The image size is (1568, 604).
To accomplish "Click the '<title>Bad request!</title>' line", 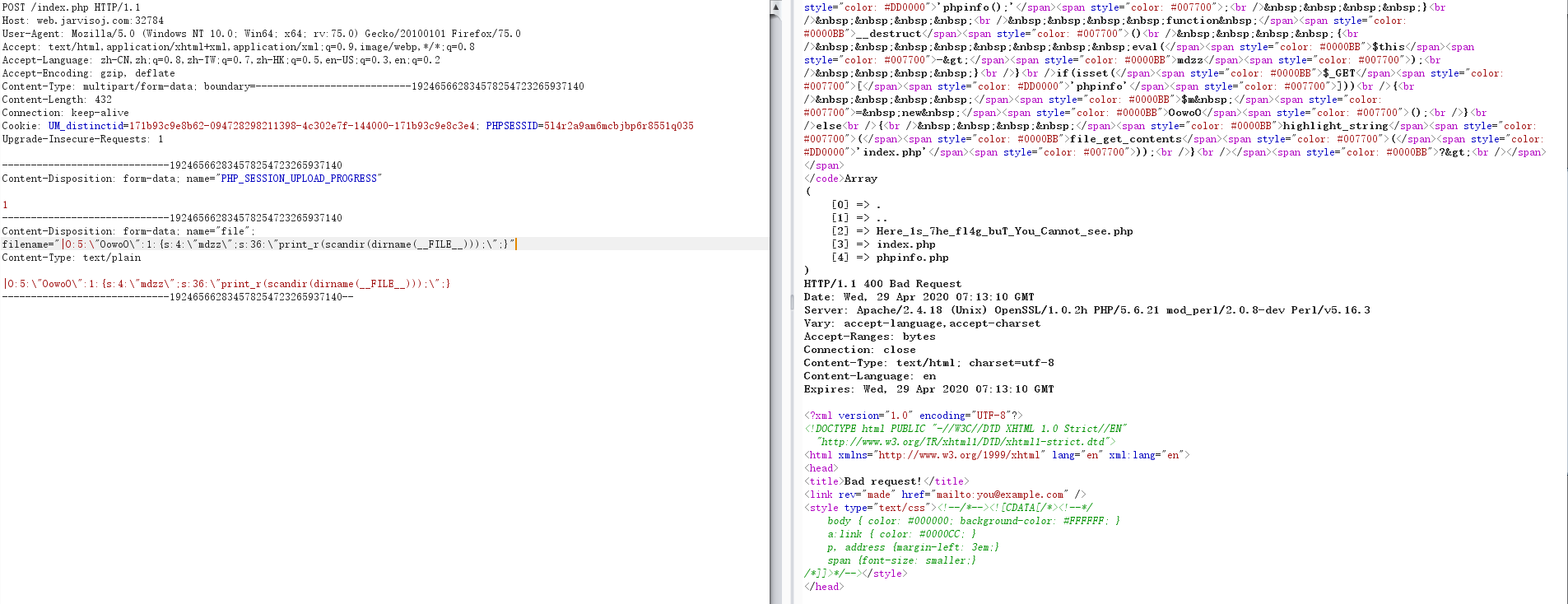I will 886,481.
